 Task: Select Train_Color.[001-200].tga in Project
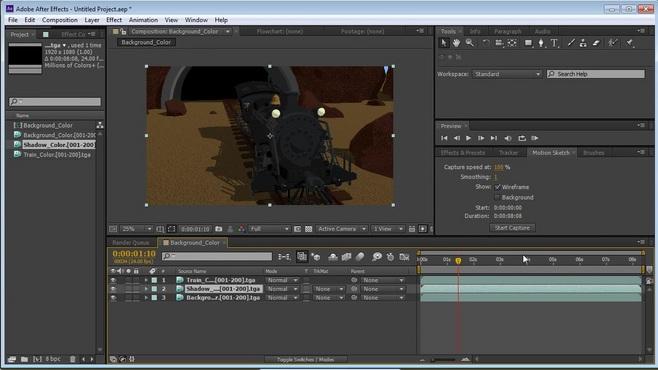[x=57, y=155]
